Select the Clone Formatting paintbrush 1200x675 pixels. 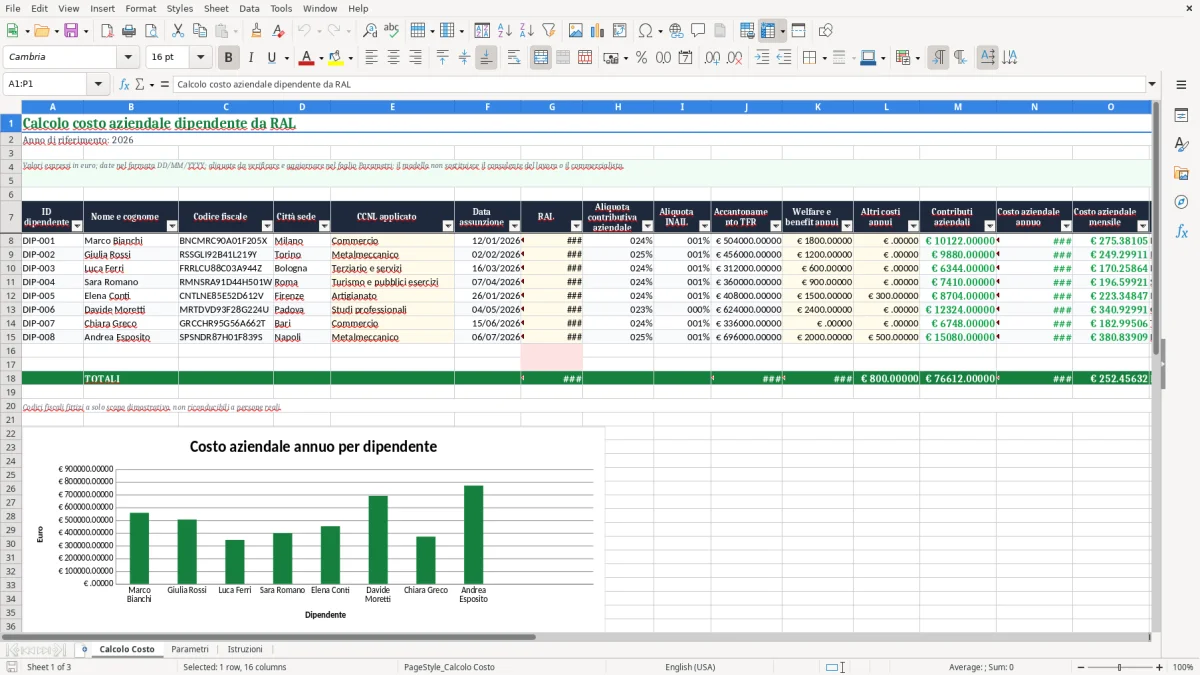pyautogui.click(x=256, y=31)
